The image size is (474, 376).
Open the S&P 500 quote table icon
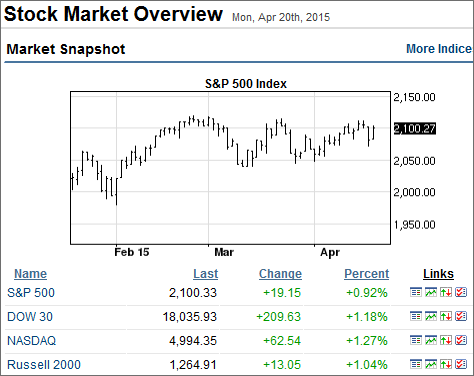[x=416, y=292]
